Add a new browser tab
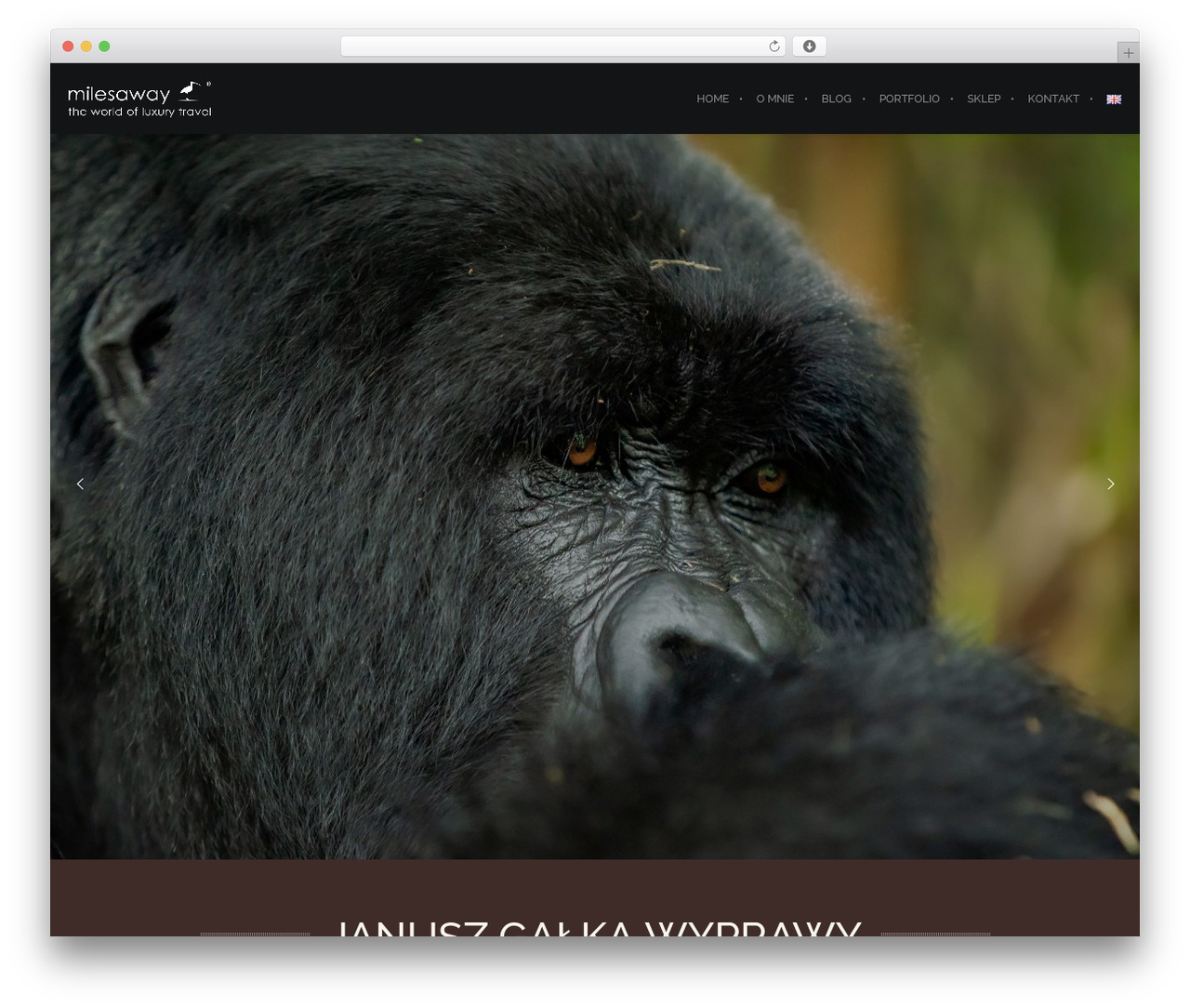The image size is (1190, 1008). point(1128,53)
